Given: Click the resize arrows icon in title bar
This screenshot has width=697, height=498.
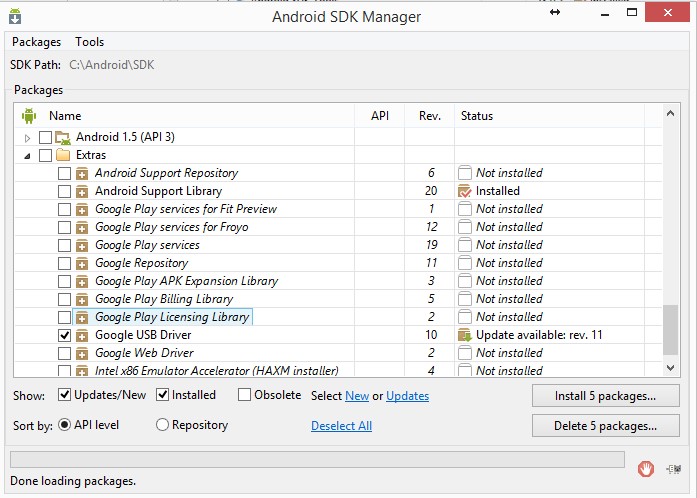Looking at the screenshot, I should [555, 12].
